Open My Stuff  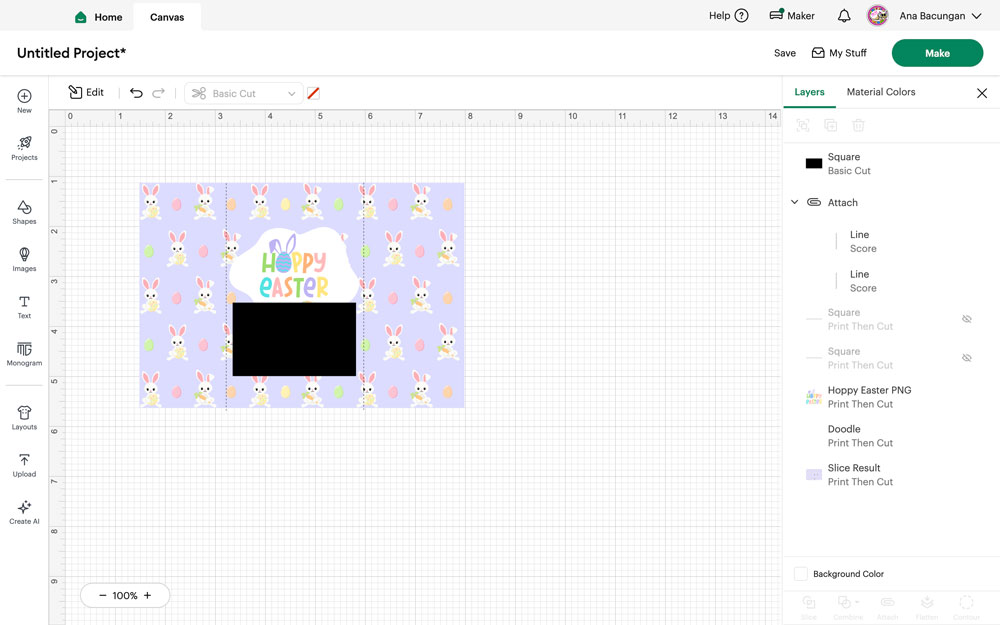tap(839, 53)
